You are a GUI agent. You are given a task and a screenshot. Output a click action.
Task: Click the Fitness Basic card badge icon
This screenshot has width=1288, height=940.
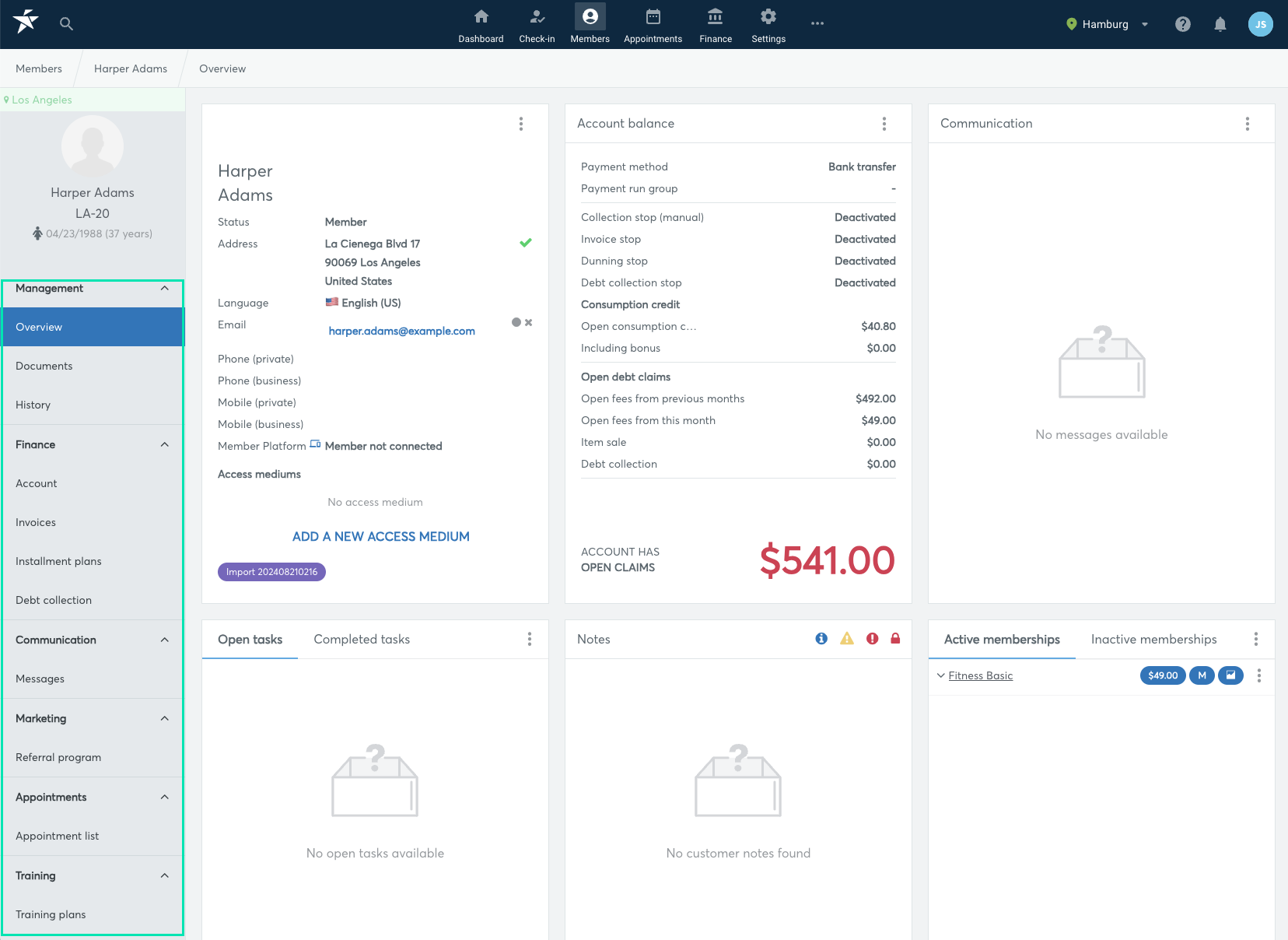click(x=1230, y=675)
